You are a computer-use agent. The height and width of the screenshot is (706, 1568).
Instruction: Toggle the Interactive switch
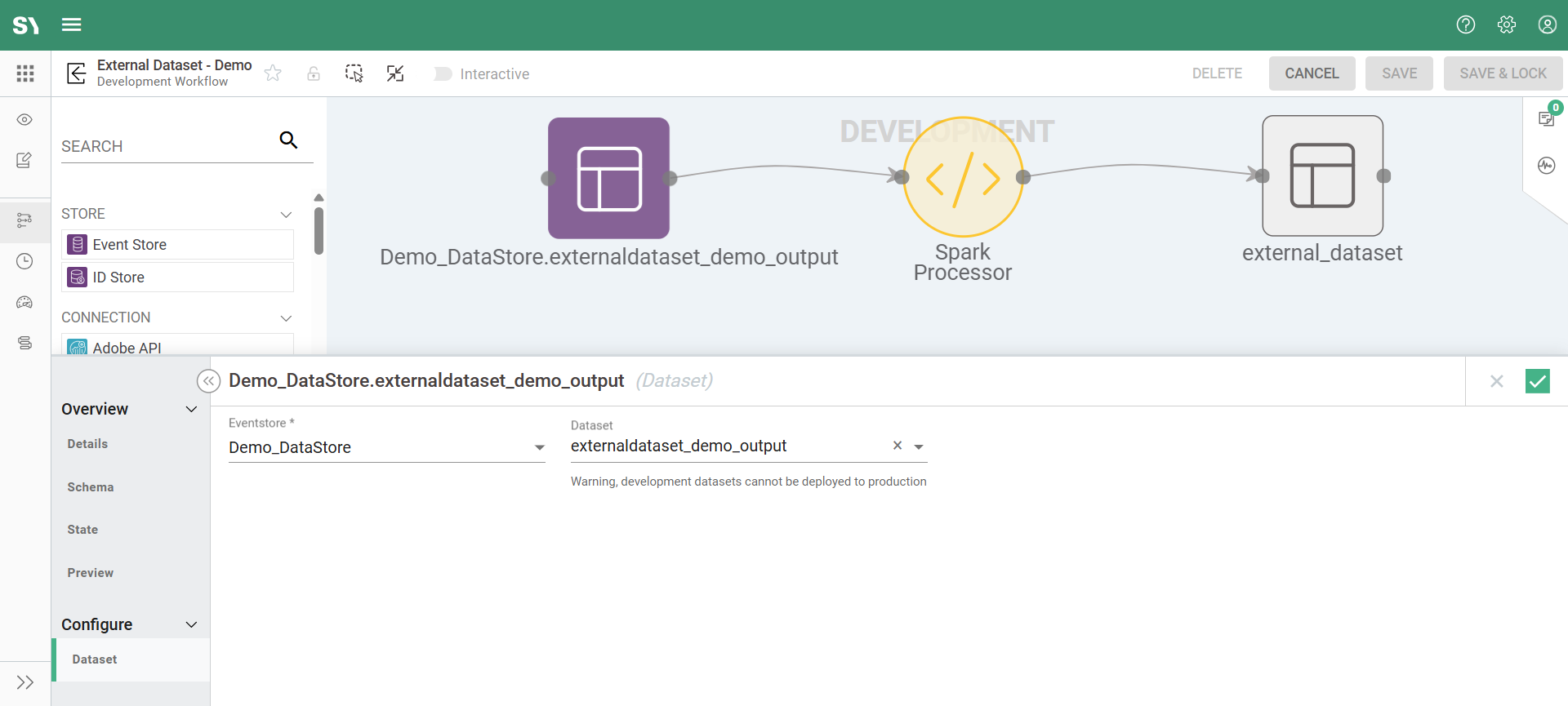(x=443, y=74)
